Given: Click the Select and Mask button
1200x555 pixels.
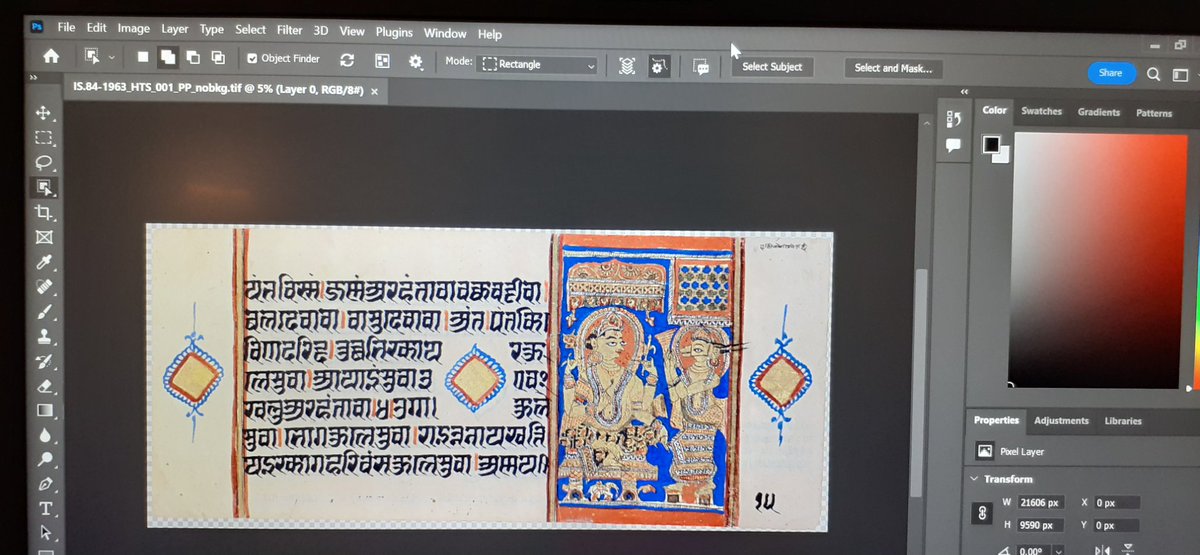Looking at the screenshot, I should pyautogui.click(x=894, y=68).
